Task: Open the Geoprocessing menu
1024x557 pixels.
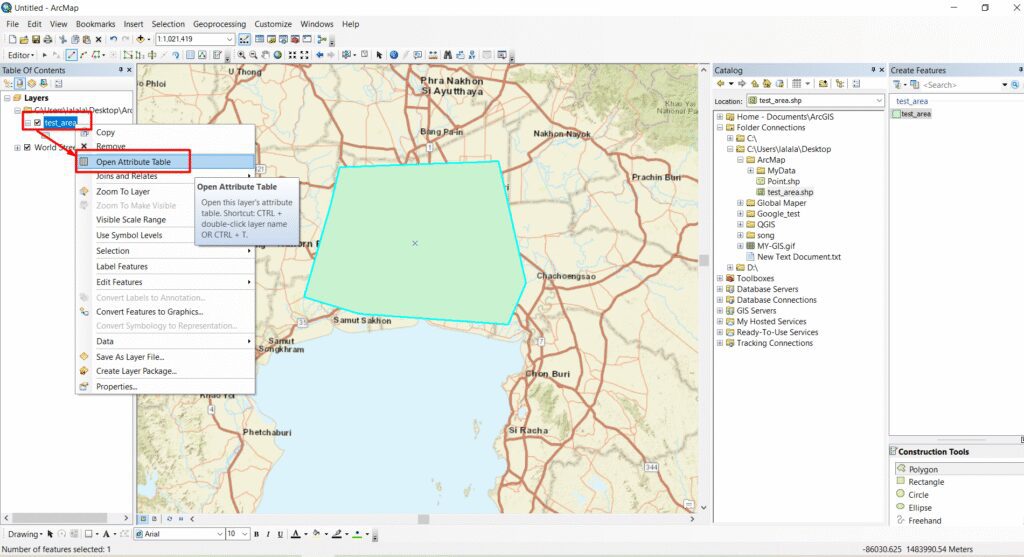Action: tap(219, 24)
